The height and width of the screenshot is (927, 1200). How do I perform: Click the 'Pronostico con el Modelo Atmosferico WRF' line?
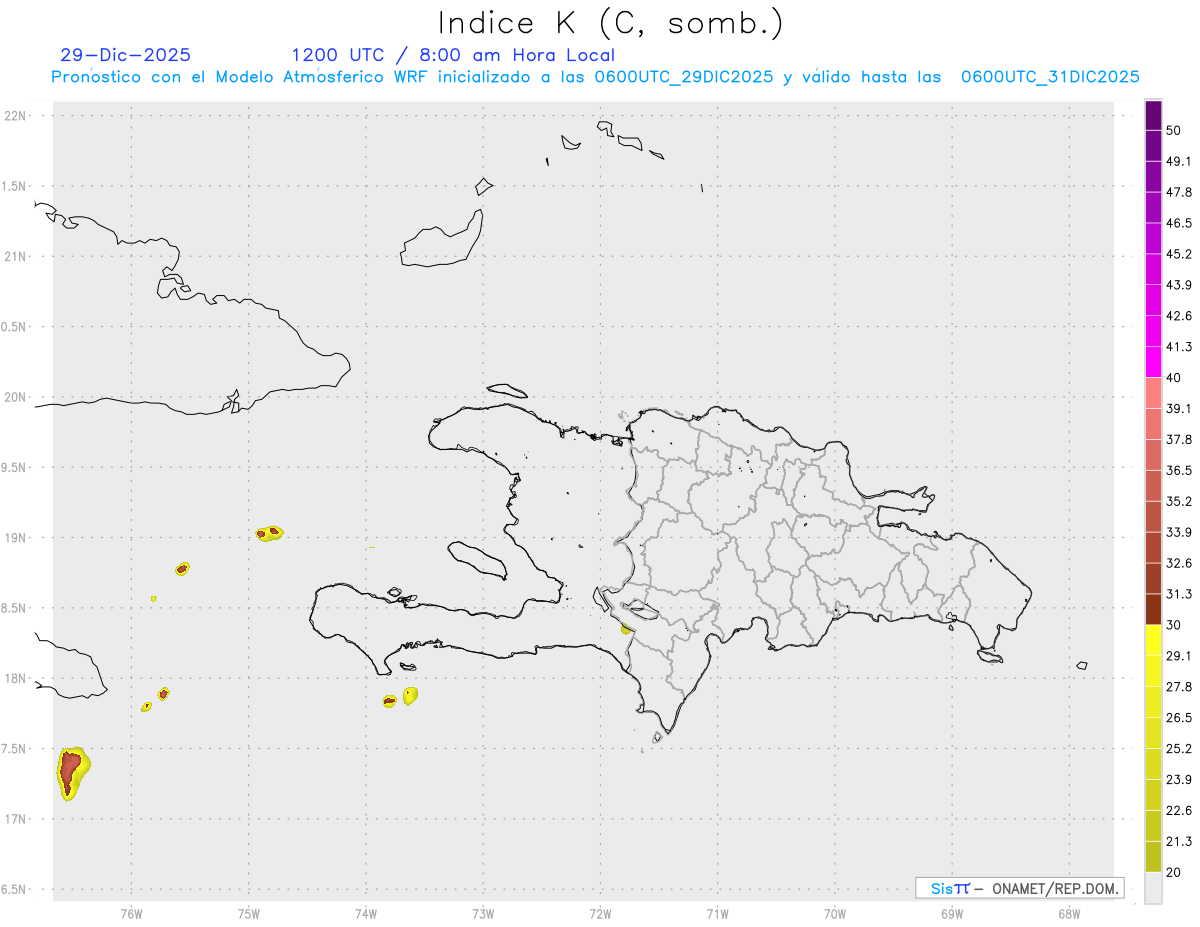coord(595,77)
